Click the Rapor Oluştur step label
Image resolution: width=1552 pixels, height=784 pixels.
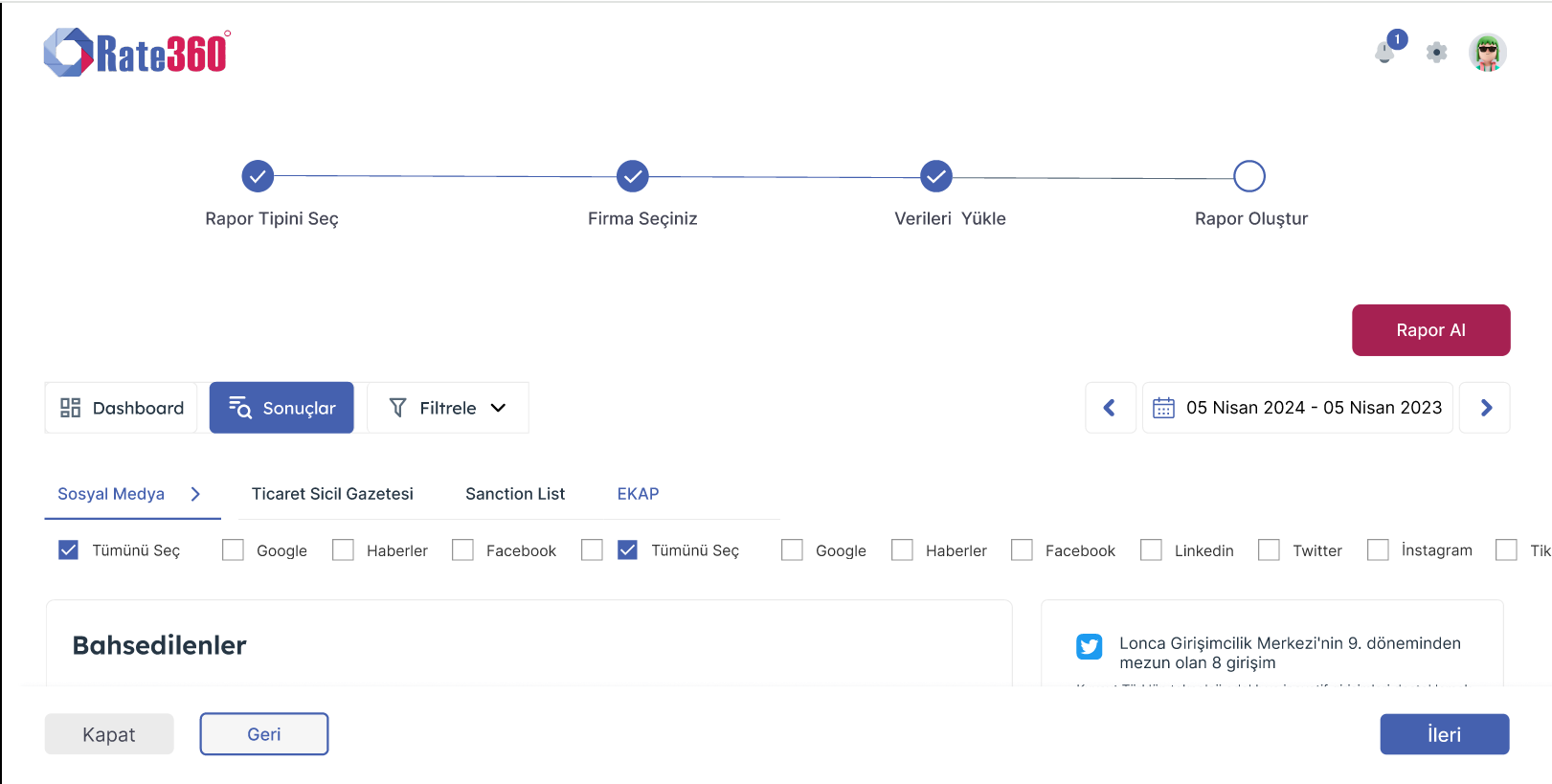[x=1251, y=219]
